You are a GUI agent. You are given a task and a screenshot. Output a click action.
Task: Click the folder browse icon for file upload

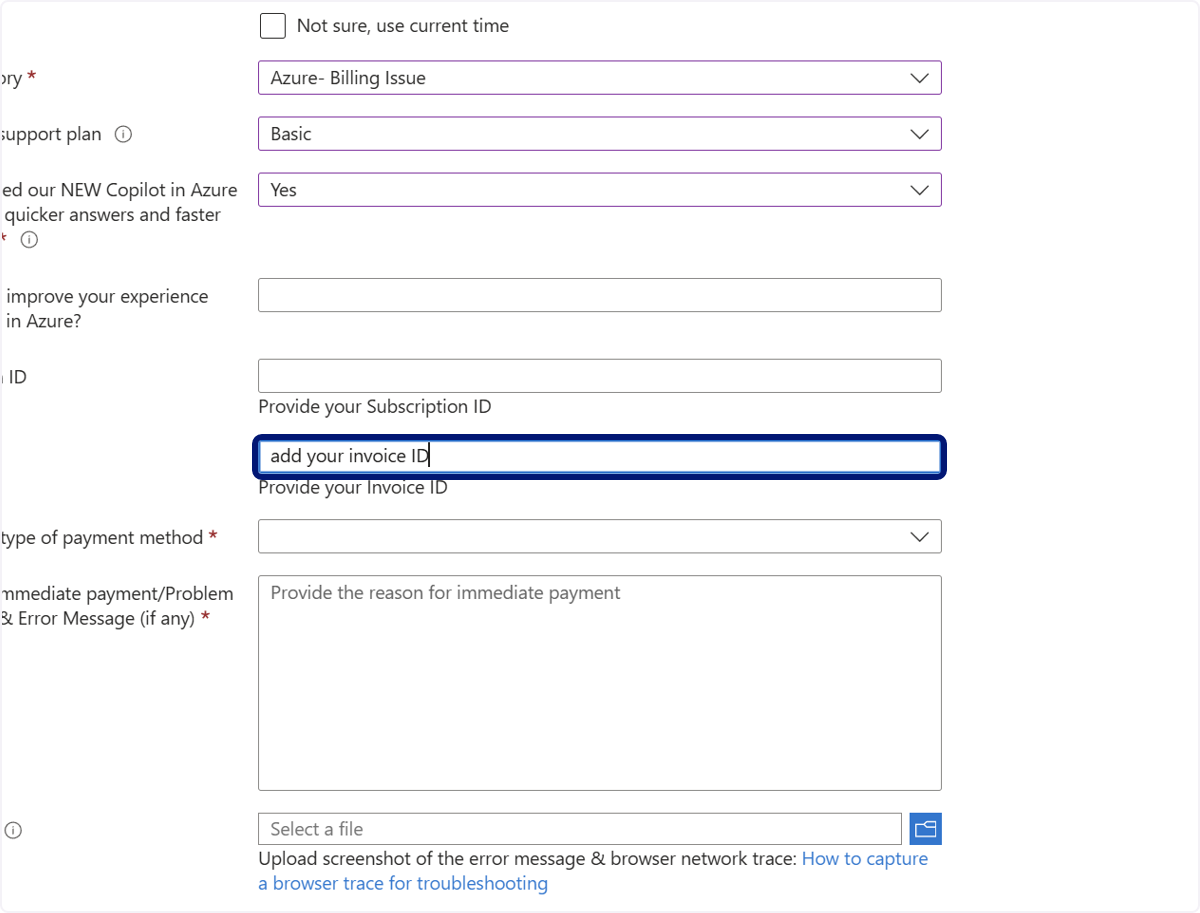click(926, 829)
